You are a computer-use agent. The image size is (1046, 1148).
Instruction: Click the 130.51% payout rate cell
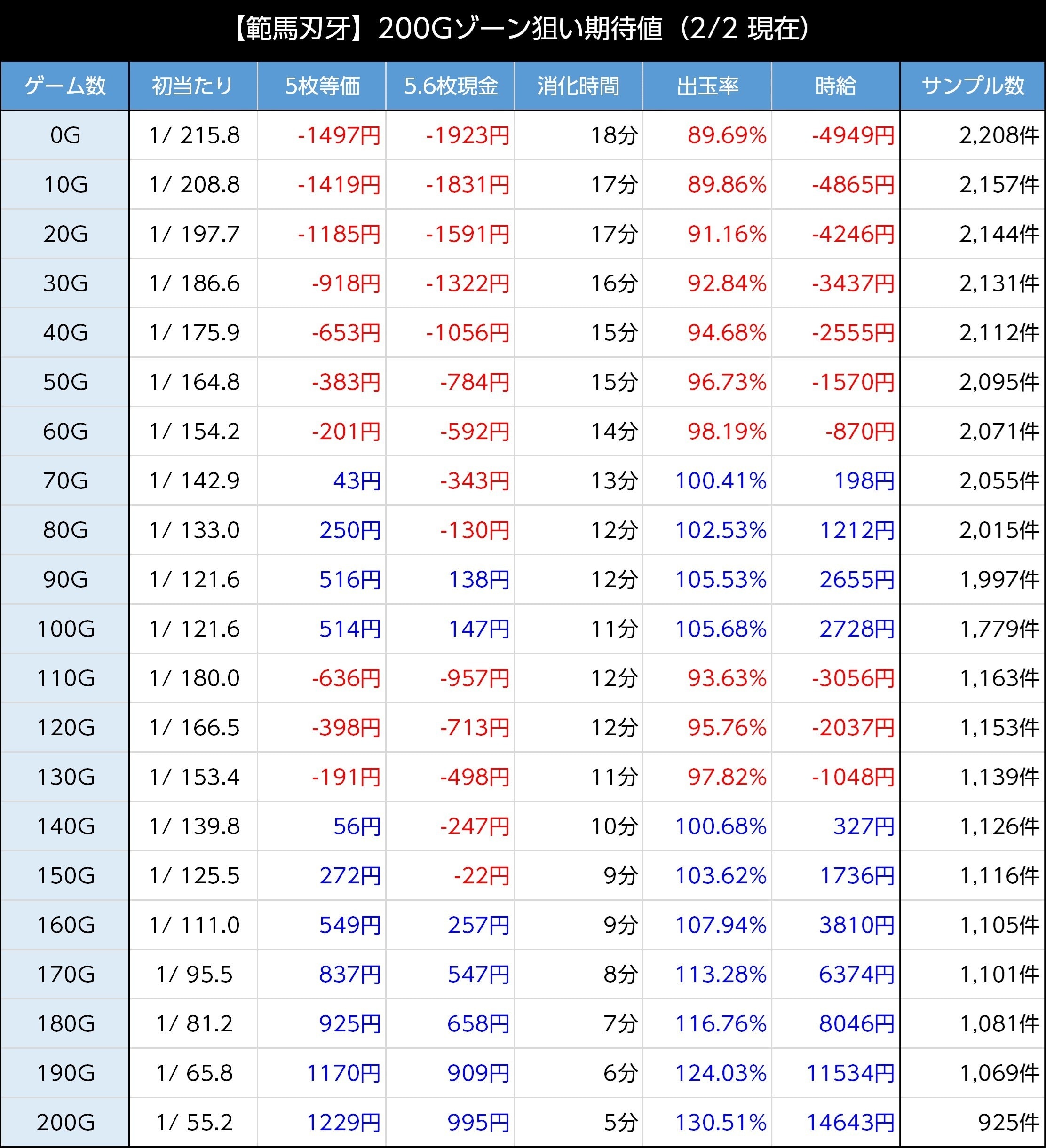pos(720,1122)
